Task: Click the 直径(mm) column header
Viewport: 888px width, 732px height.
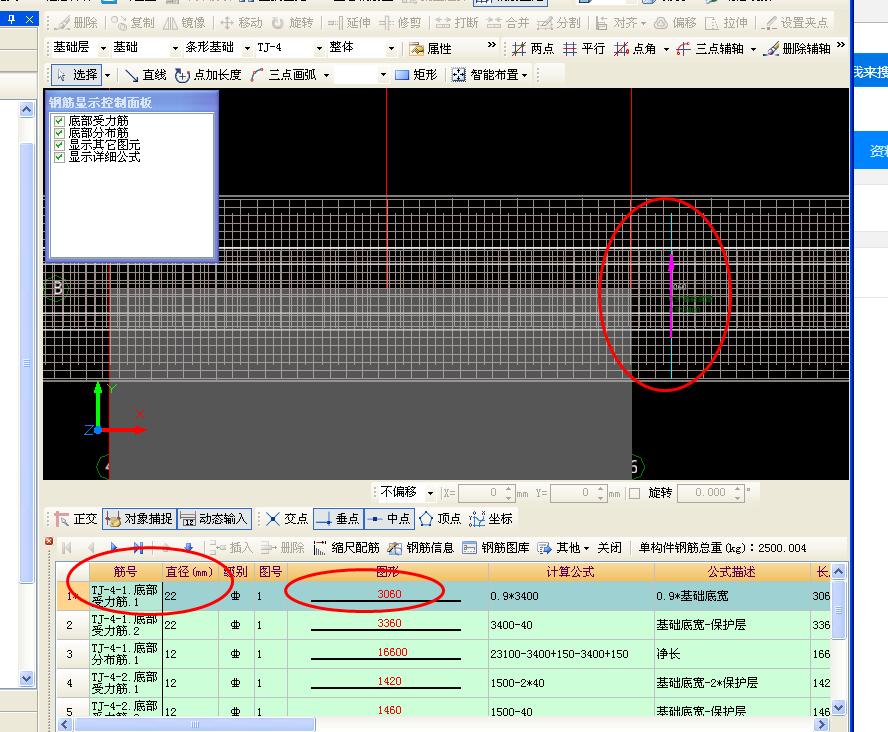Action: click(189, 572)
